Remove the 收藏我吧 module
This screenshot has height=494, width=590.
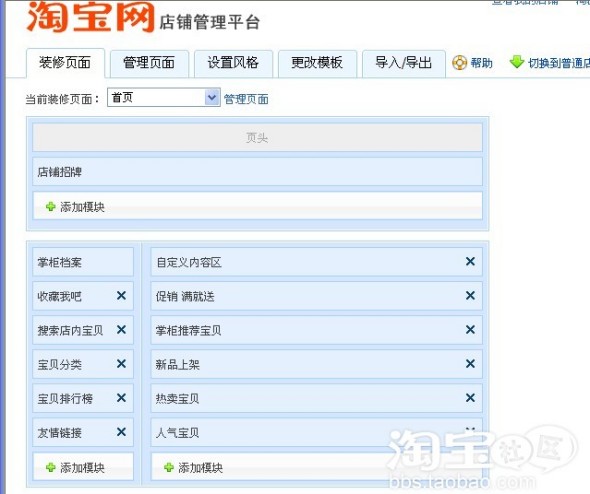point(121,296)
